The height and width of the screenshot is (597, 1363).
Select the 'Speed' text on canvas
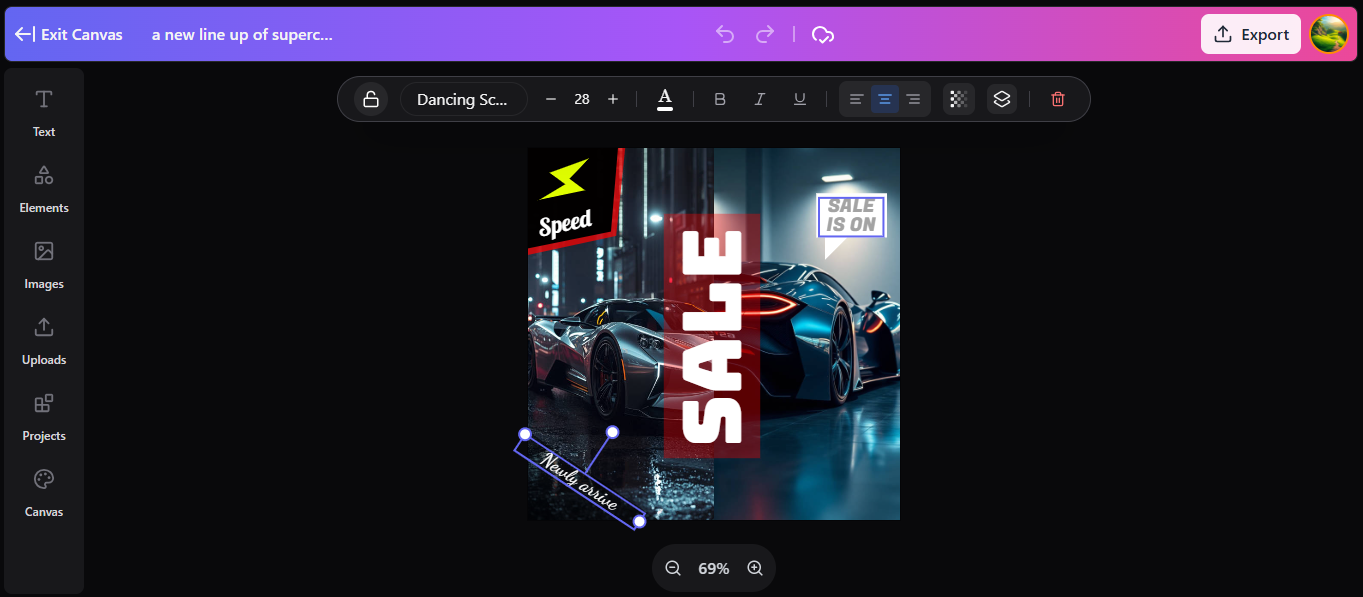pos(566,223)
